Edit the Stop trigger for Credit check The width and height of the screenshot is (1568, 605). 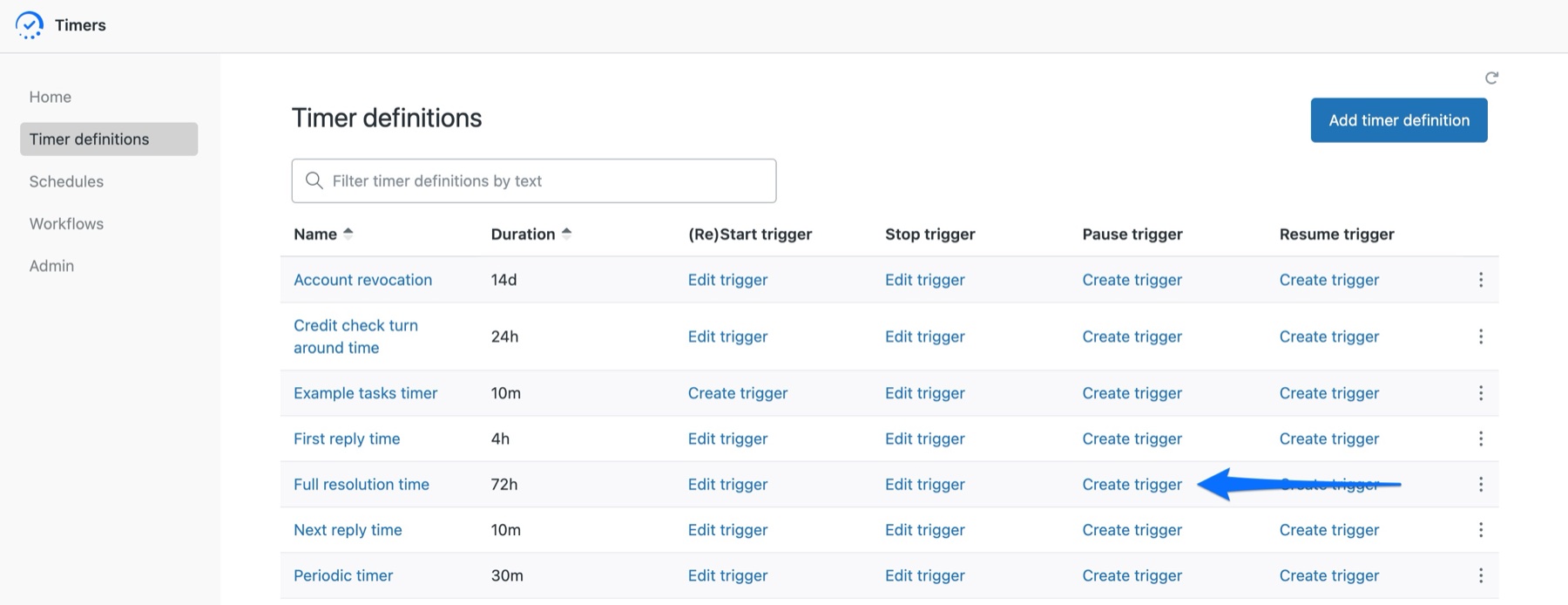(925, 336)
